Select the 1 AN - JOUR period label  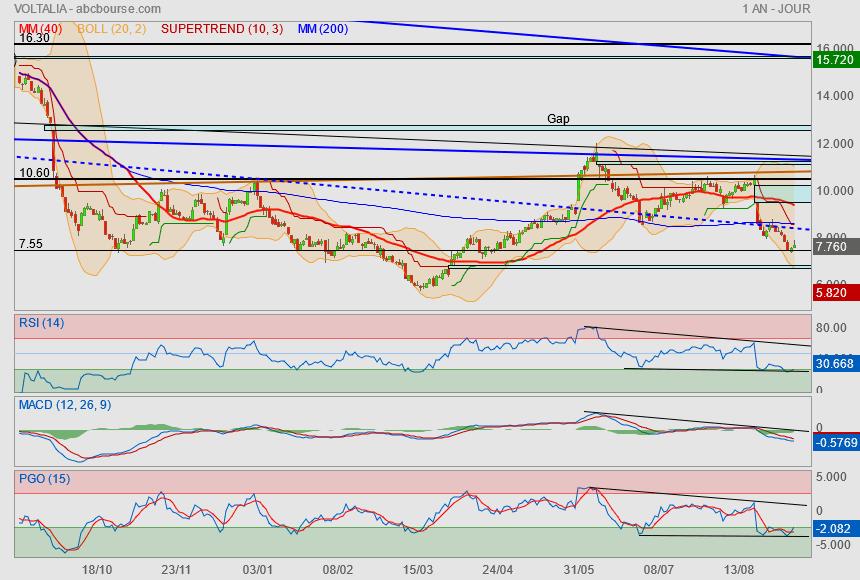click(x=776, y=9)
